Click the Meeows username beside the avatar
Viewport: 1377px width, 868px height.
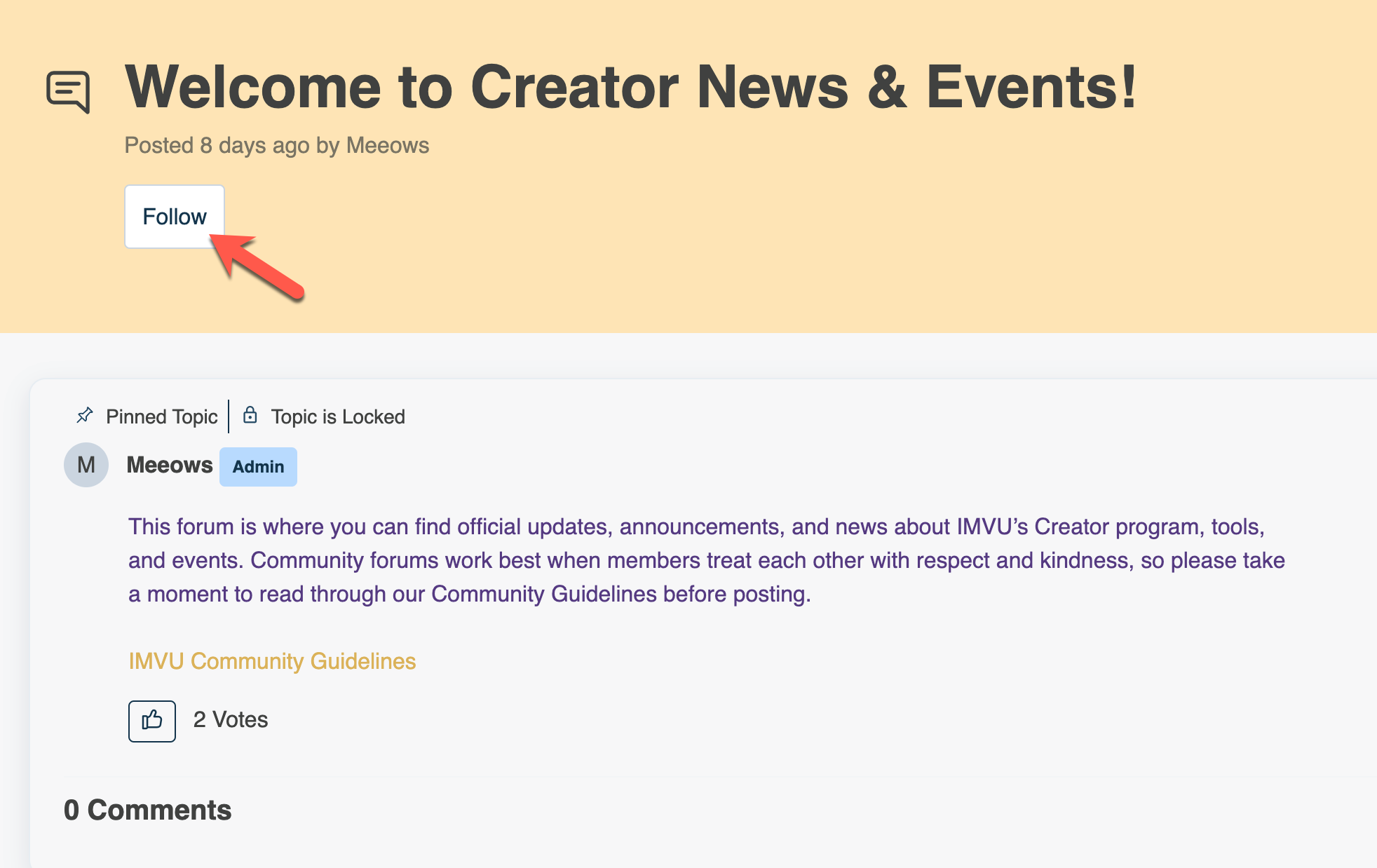tap(169, 465)
